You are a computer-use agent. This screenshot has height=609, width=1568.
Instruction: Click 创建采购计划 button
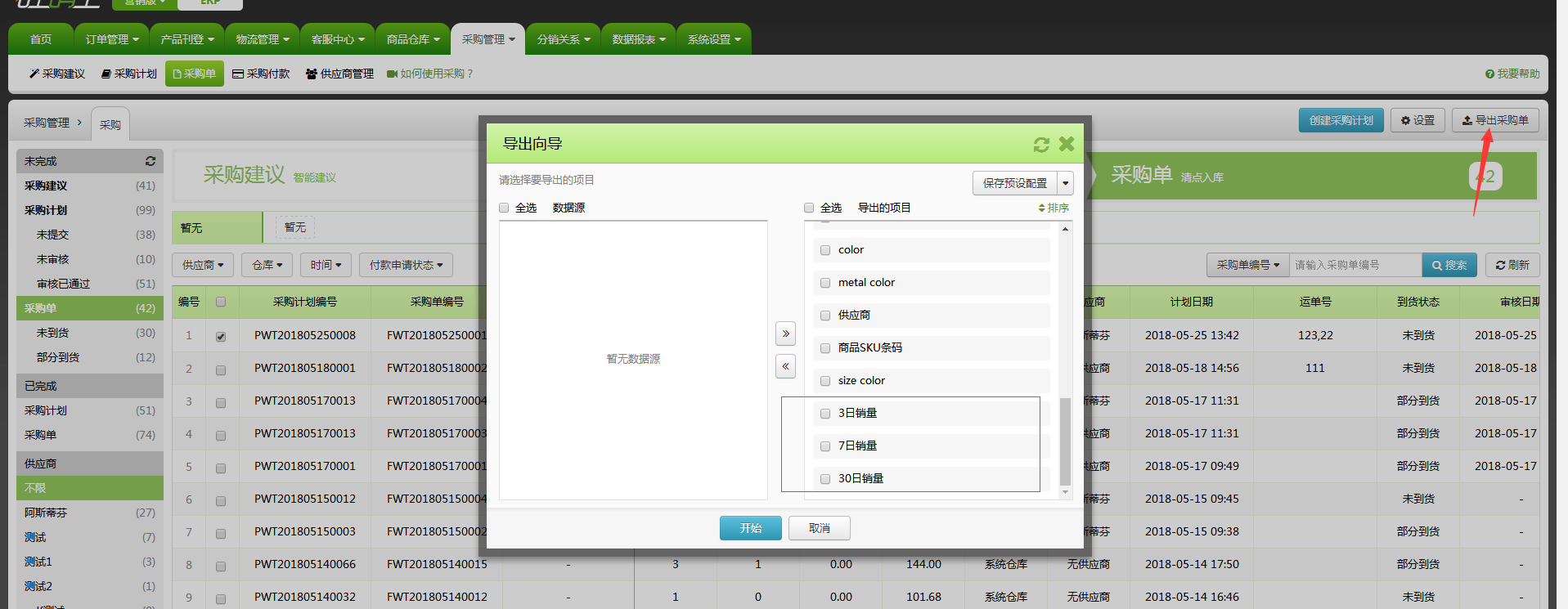click(1341, 120)
